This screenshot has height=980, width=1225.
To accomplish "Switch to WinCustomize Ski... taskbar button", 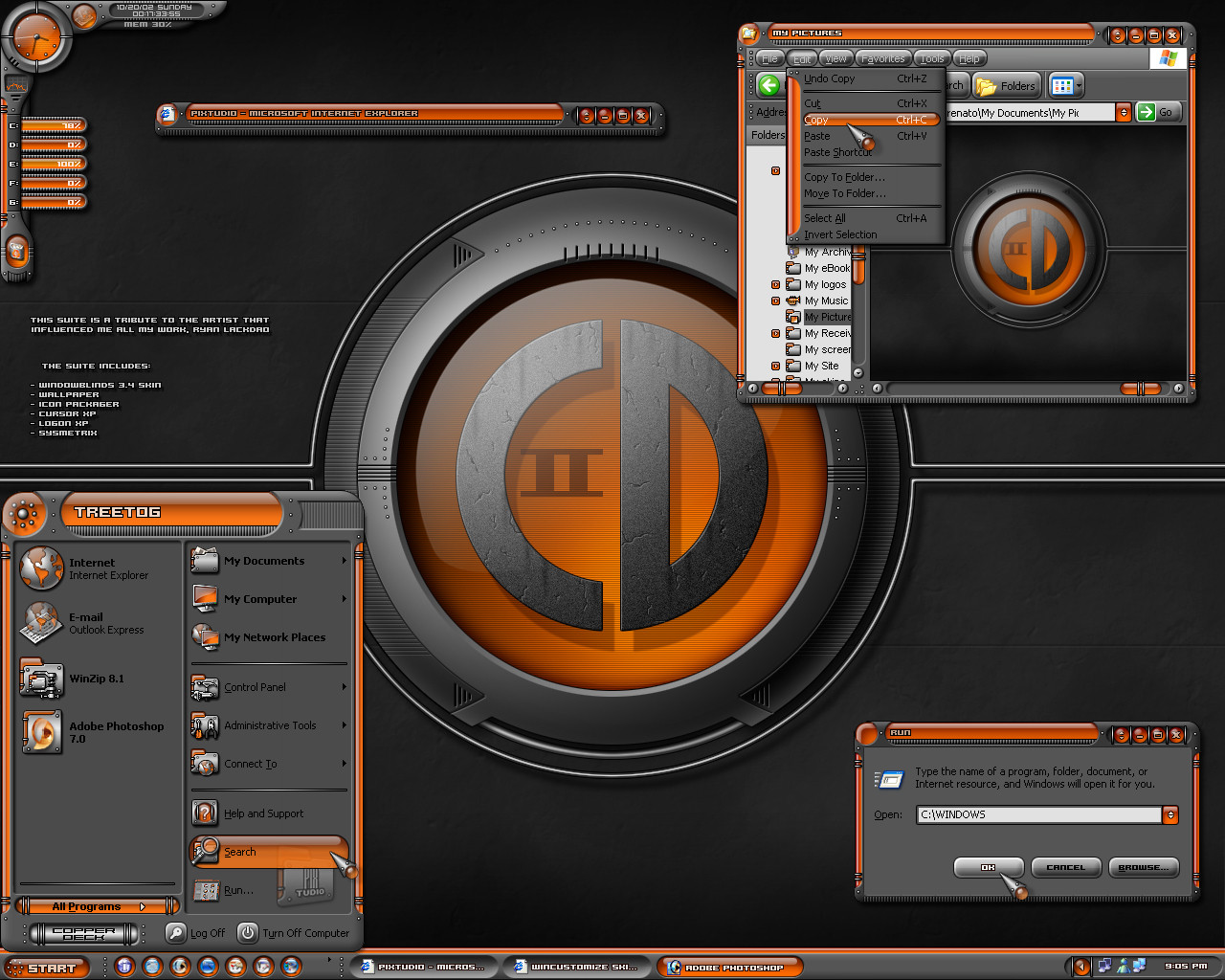I will coord(575,967).
